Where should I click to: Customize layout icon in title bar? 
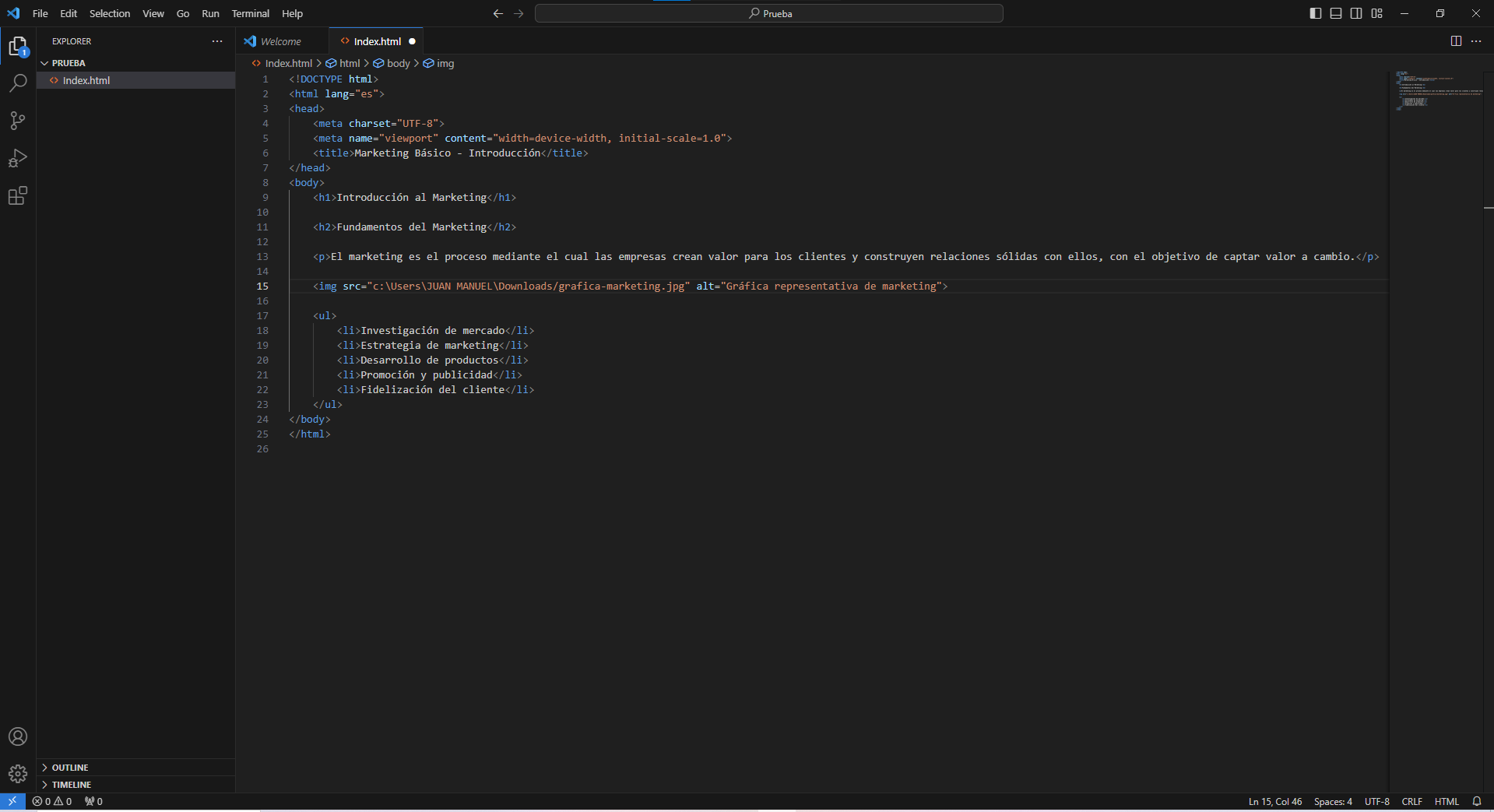pyautogui.click(x=1376, y=13)
